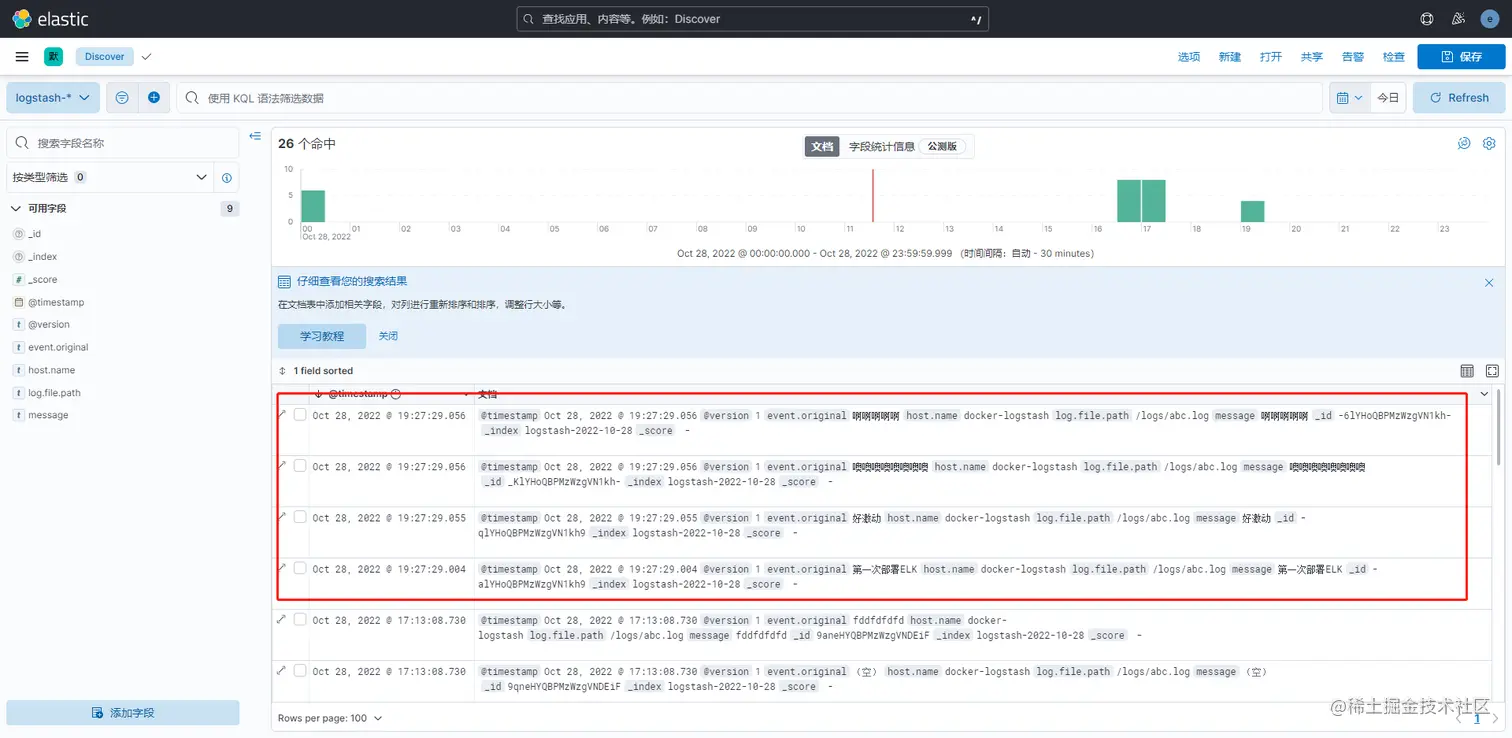Screen dimensions: 1512x738
Task: Click the Discover breadcrumb badge
Action: pyautogui.click(x=104, y=57)
